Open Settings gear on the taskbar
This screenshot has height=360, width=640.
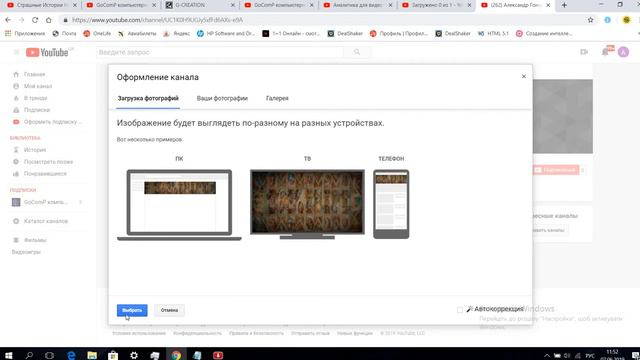click(x=134, y=355)
